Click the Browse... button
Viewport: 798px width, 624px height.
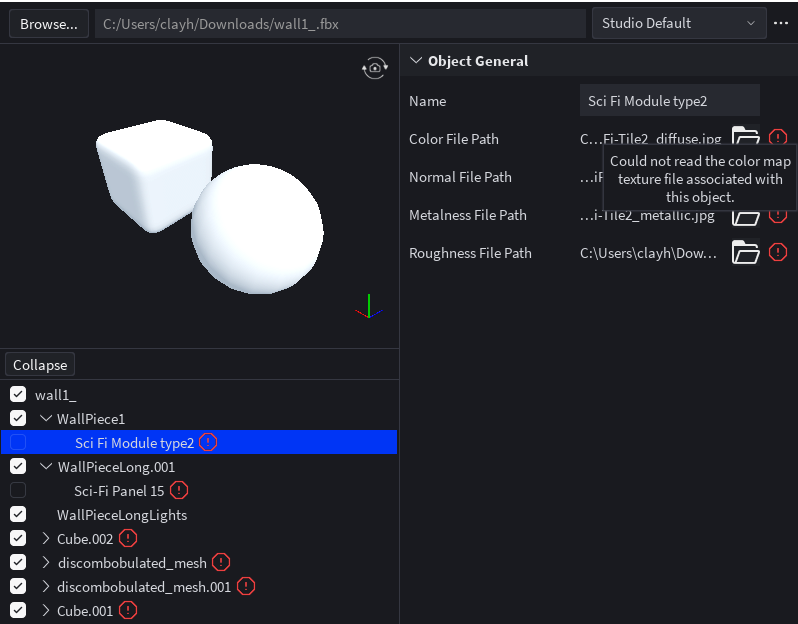[49, 24]
